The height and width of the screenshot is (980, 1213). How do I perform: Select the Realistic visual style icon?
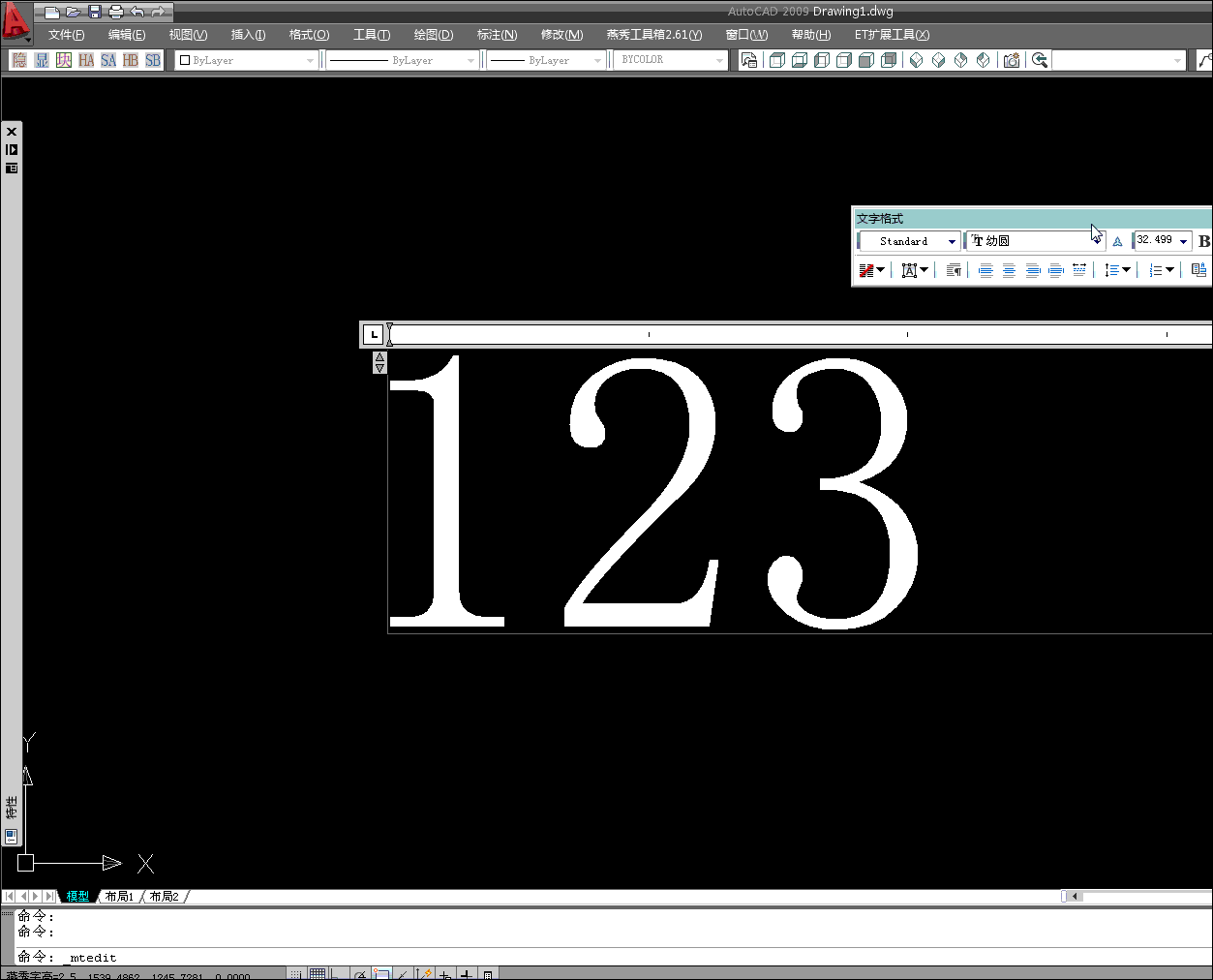tap(864, 59)
